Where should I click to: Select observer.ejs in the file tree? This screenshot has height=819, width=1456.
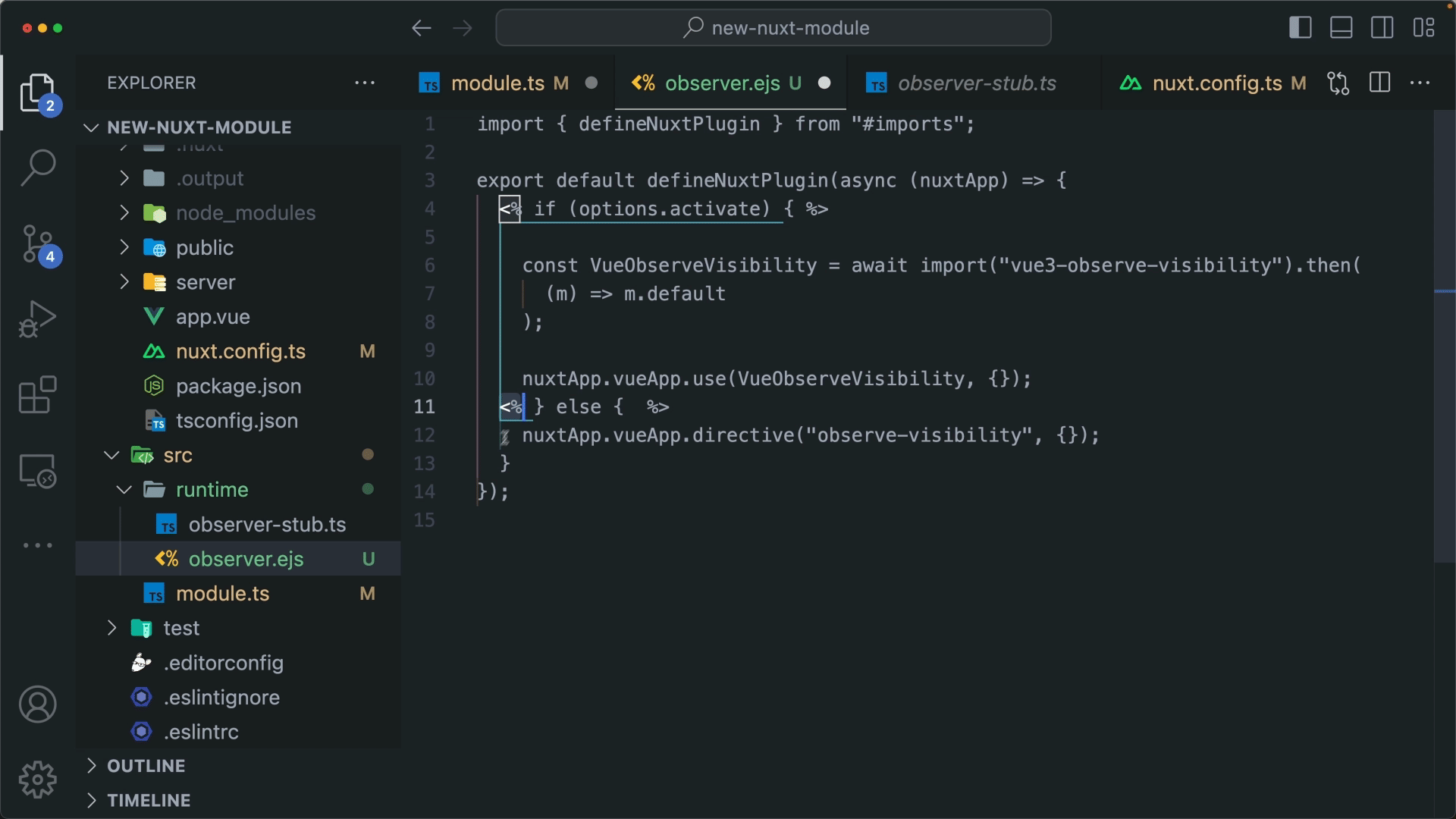[x=239, y=560]
